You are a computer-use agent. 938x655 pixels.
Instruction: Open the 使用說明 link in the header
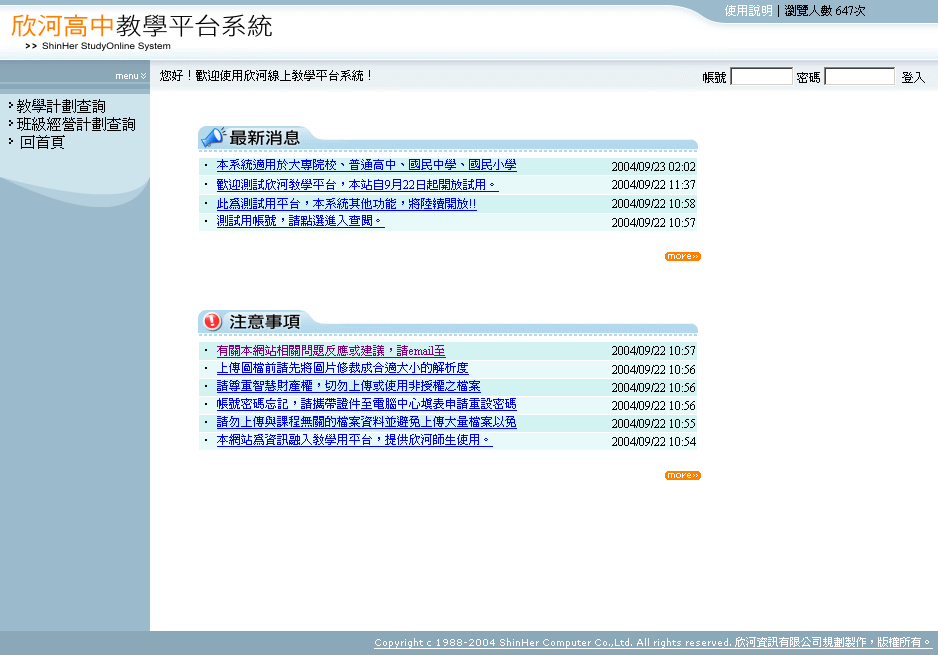[x=748, y=11]
